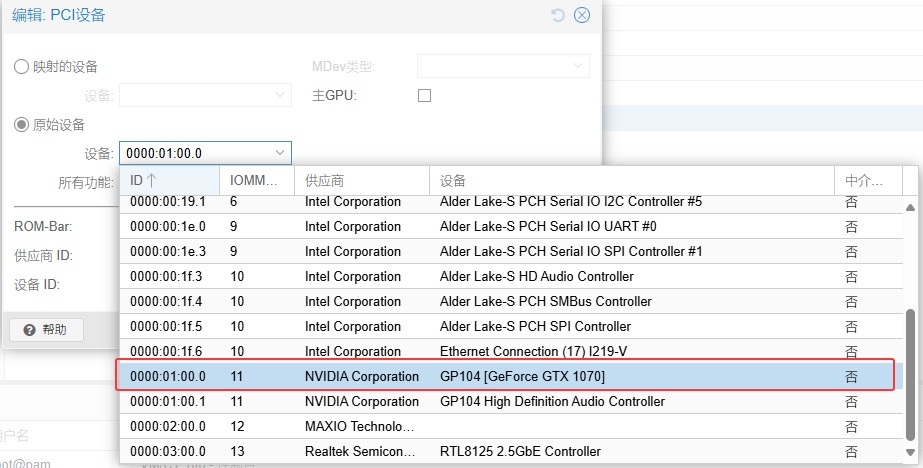This screenshot has height=468, width=923.
Task: Click the reset icon in dialog header
Action: point(558,15)
